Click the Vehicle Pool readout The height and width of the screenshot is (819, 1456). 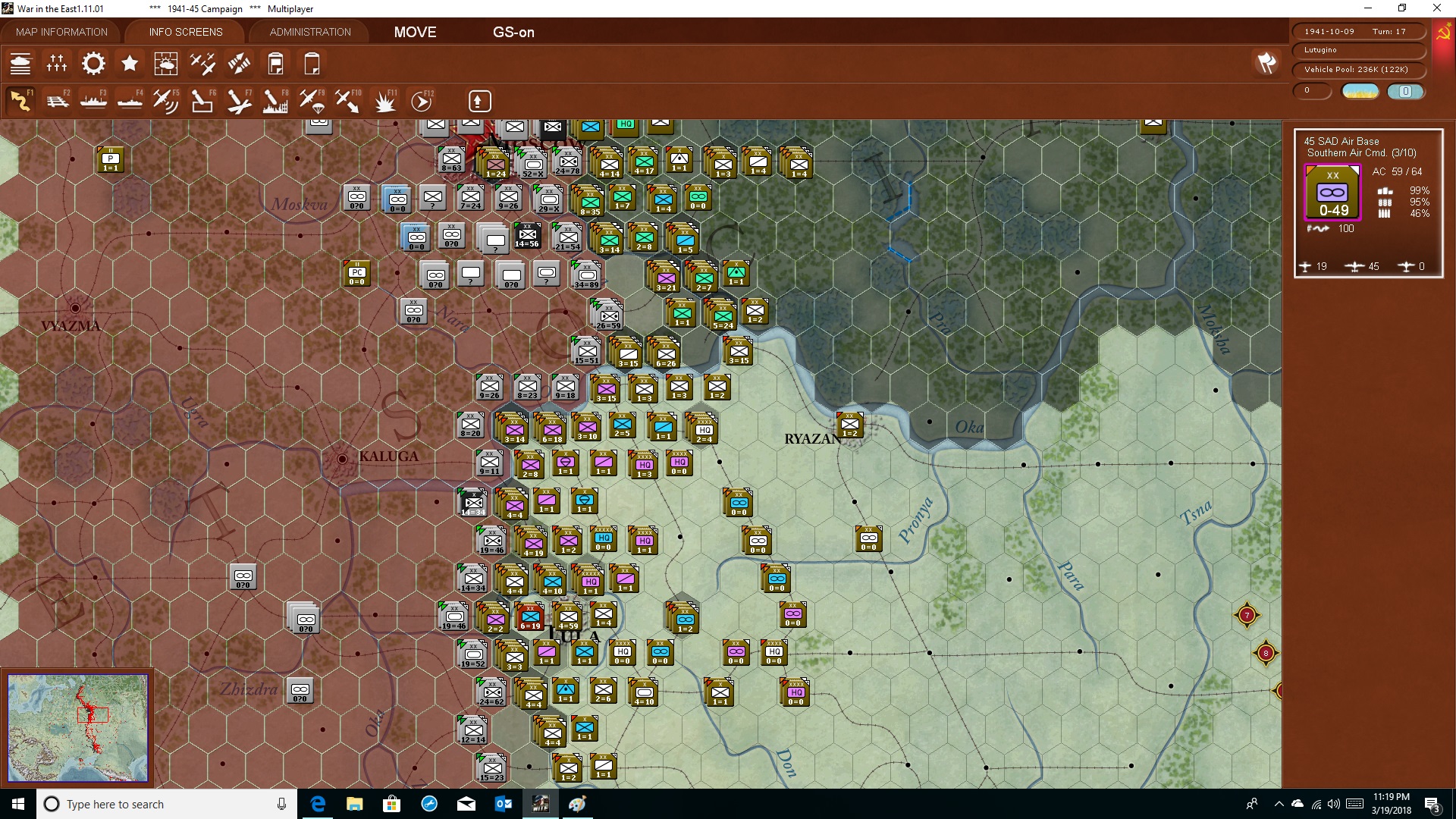click(1357, 70)
